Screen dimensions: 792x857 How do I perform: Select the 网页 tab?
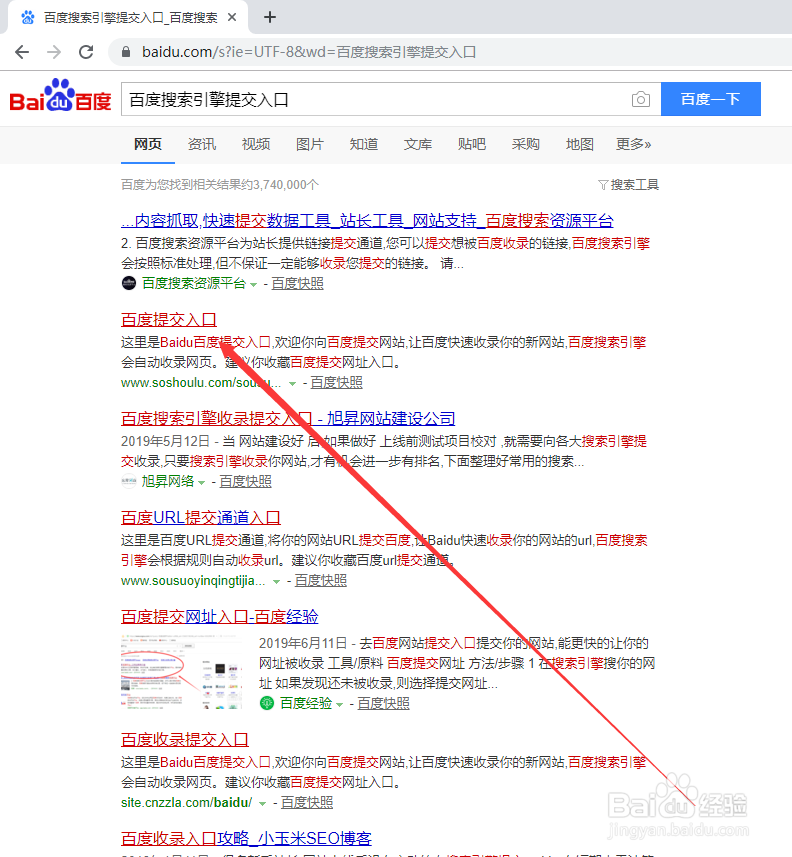point(148,144)
